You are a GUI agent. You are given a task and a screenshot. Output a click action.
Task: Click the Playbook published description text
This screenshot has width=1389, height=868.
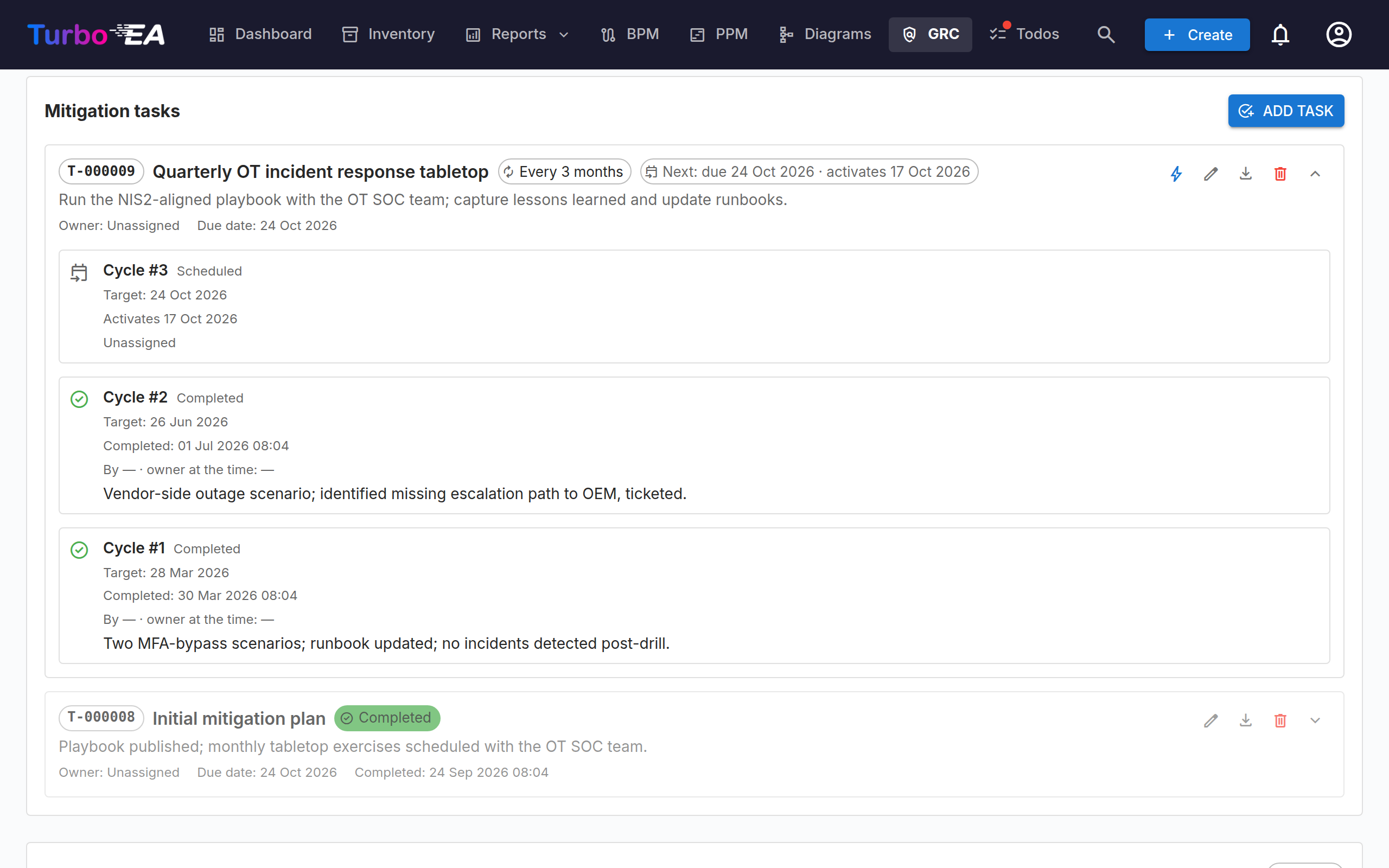coord(353,746)
